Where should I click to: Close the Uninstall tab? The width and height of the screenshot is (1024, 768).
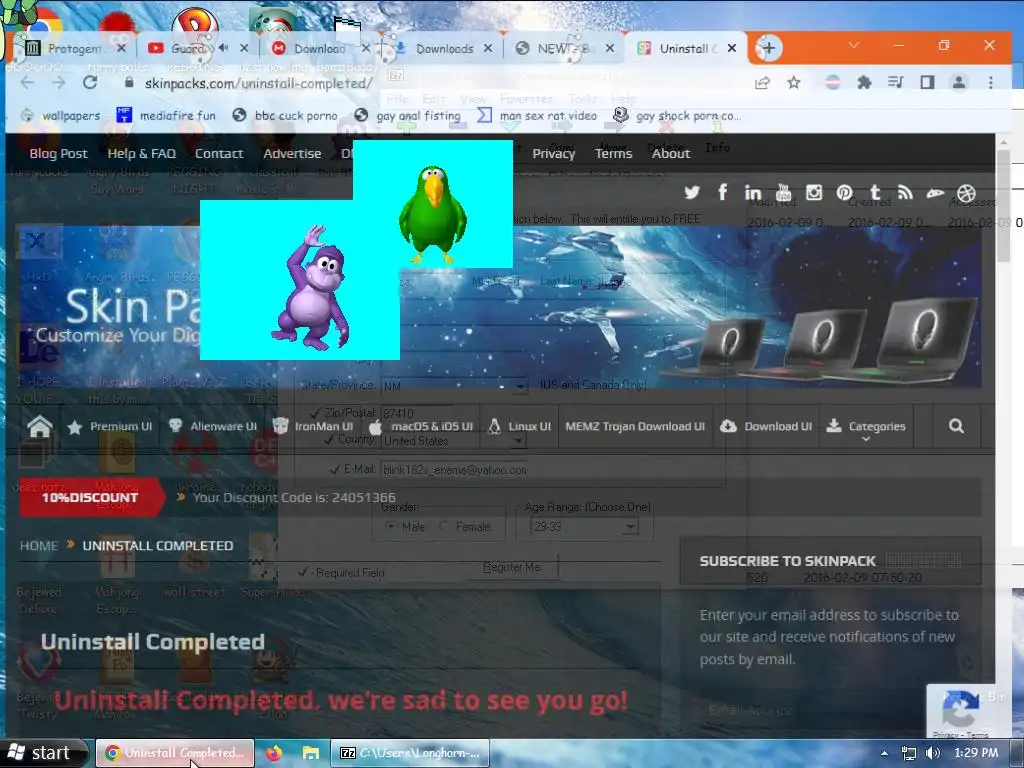732,48
